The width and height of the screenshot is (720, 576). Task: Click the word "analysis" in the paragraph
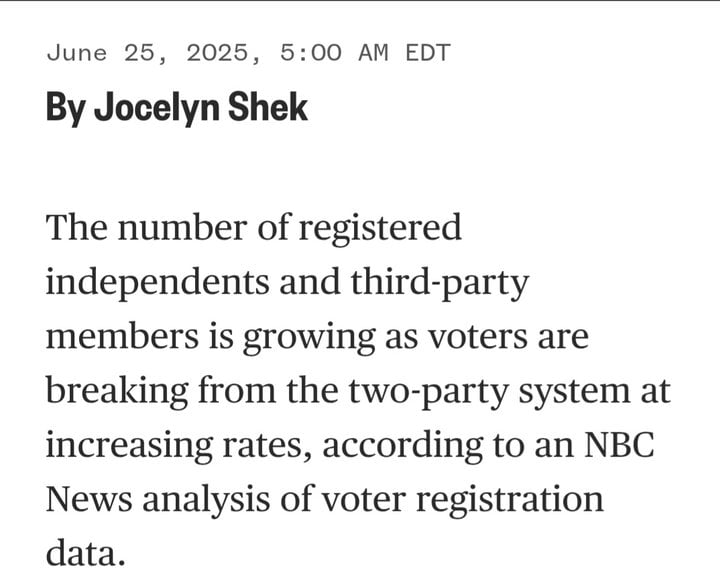pyautogui.click(x=206, y=500)
